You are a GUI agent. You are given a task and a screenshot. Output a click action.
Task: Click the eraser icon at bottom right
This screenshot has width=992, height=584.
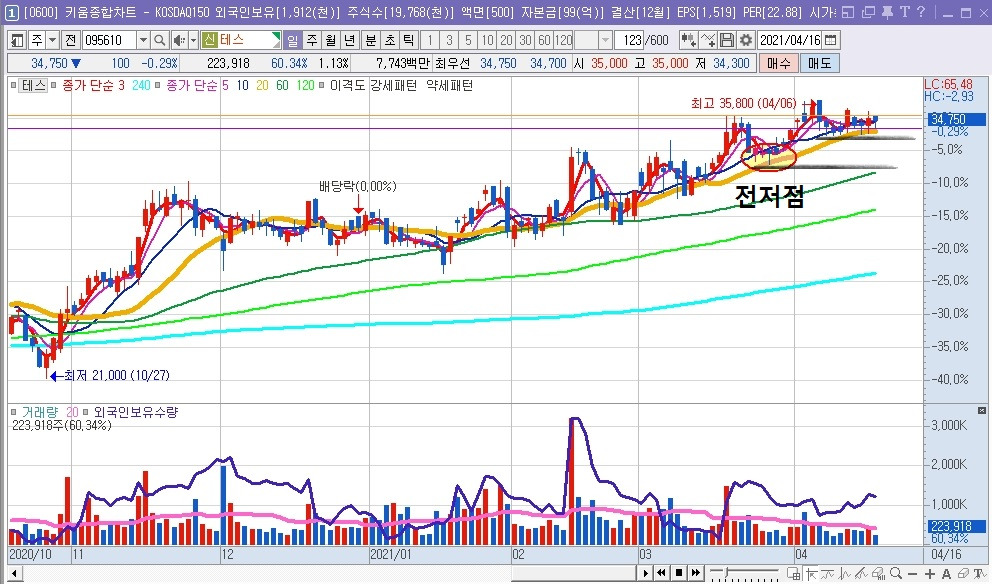point(963,573)
